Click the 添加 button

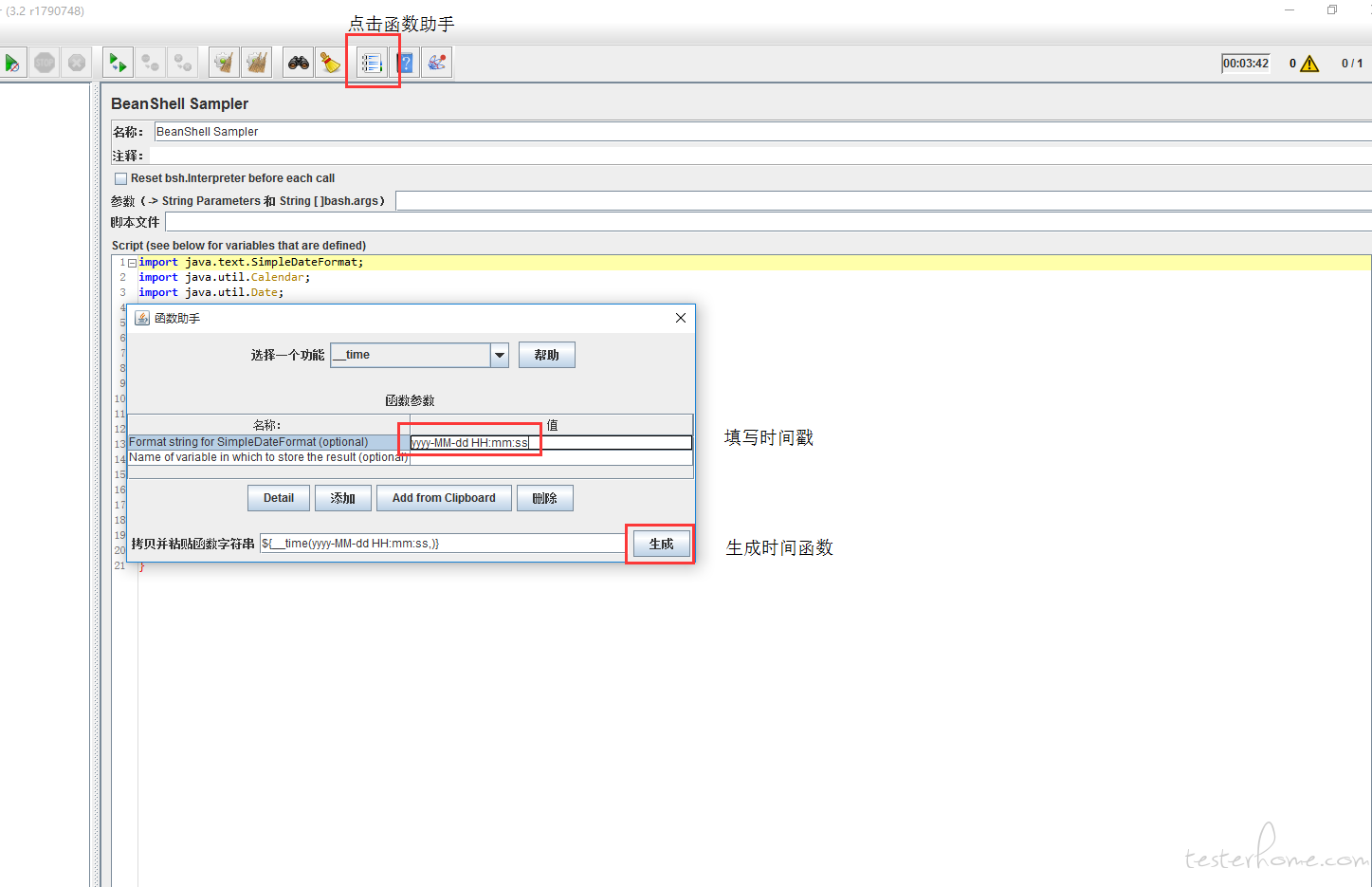tap(342, 498)
